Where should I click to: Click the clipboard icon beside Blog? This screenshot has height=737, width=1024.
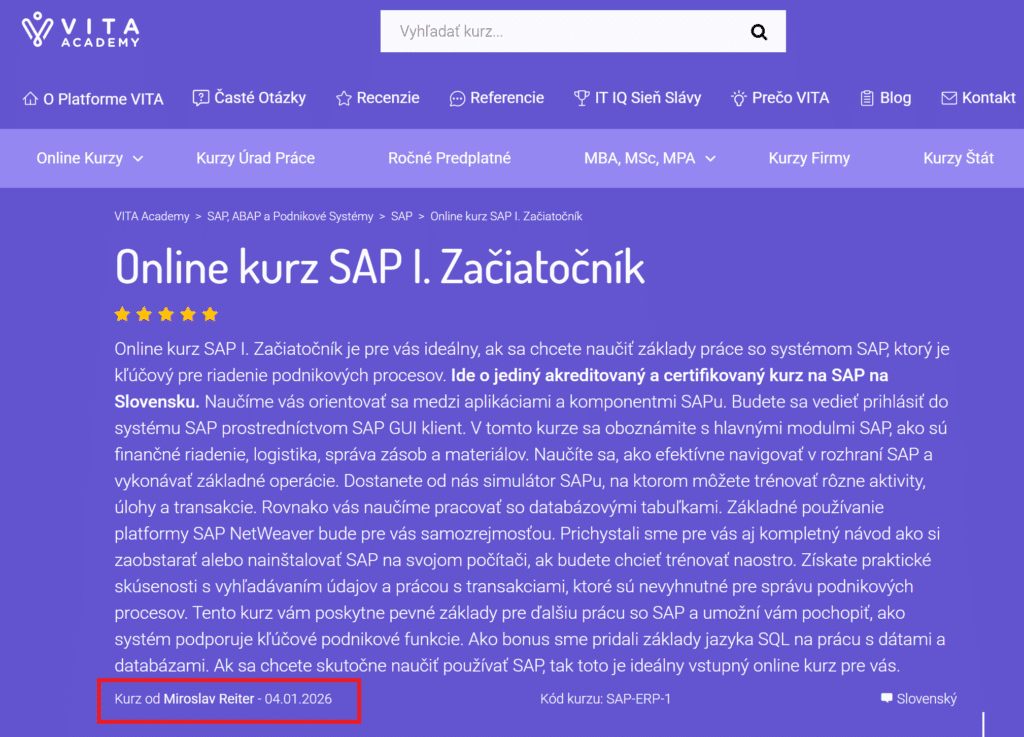(x=867, y=99)
